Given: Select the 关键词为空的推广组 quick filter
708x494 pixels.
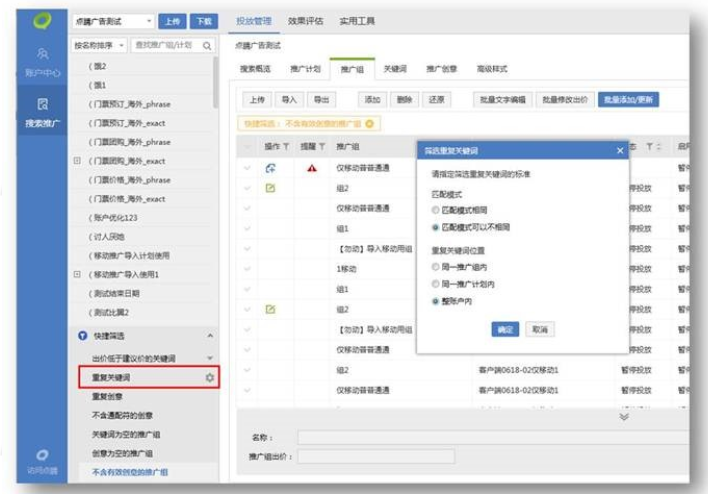Looking at the screenshot, I should pyautogui.click(x=126, y=434).
